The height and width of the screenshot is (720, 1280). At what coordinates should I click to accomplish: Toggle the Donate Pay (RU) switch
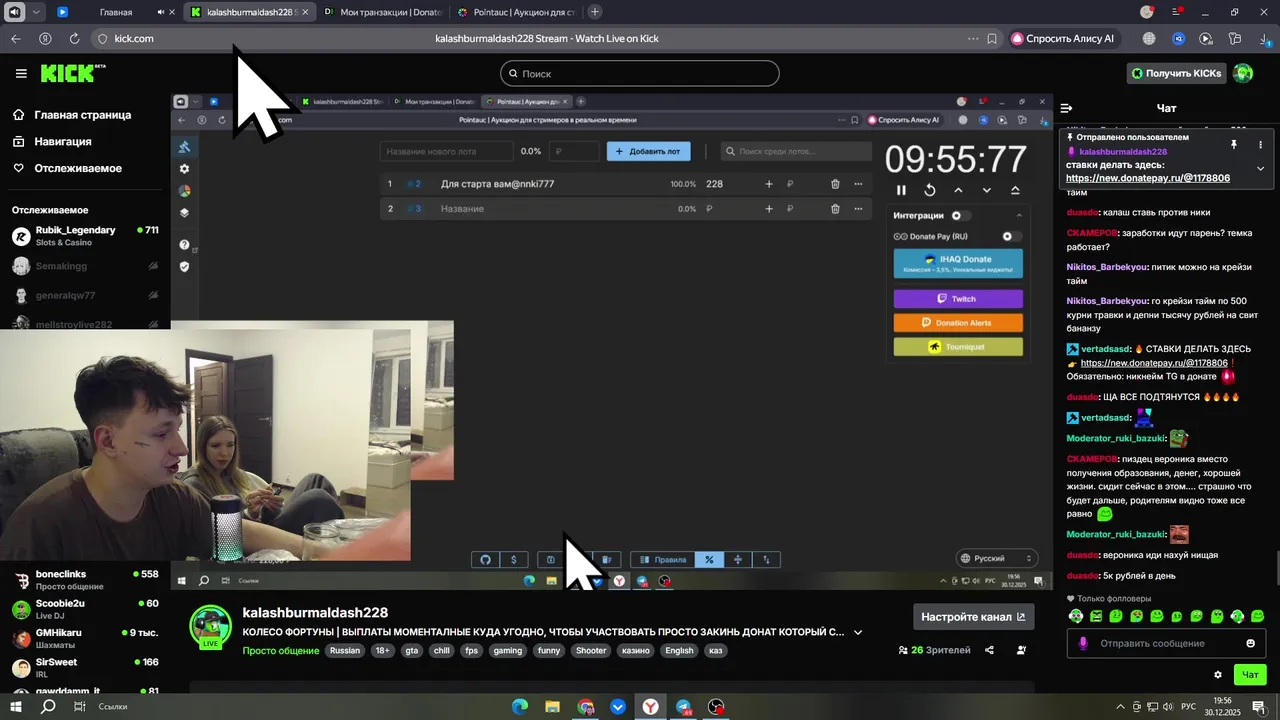[1011, 237]
